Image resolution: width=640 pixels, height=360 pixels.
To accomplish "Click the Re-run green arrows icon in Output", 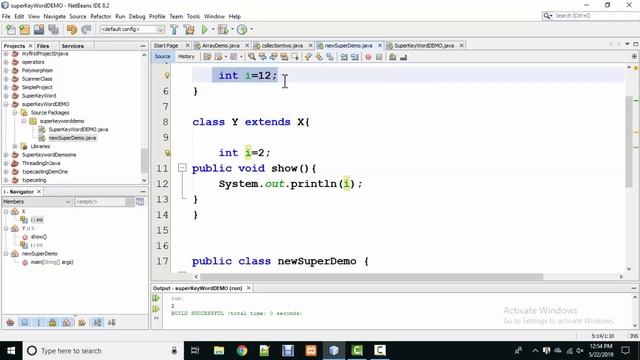I will pyautogui.click(x=156, y=298).
